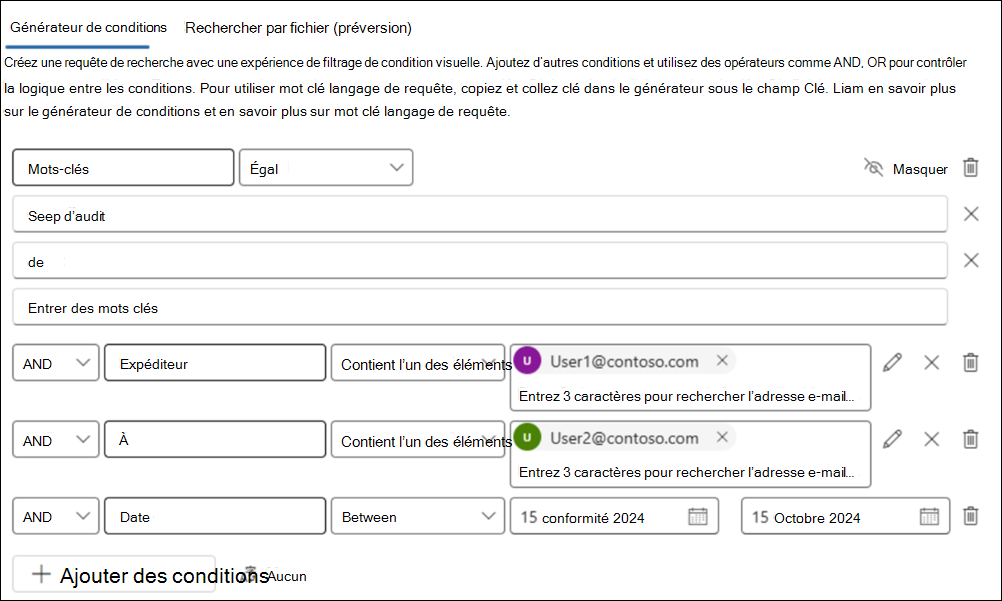Edit the Expéditeur recipients with pencil icon
Screen dimensions: 1002x601
coord(893,362)
